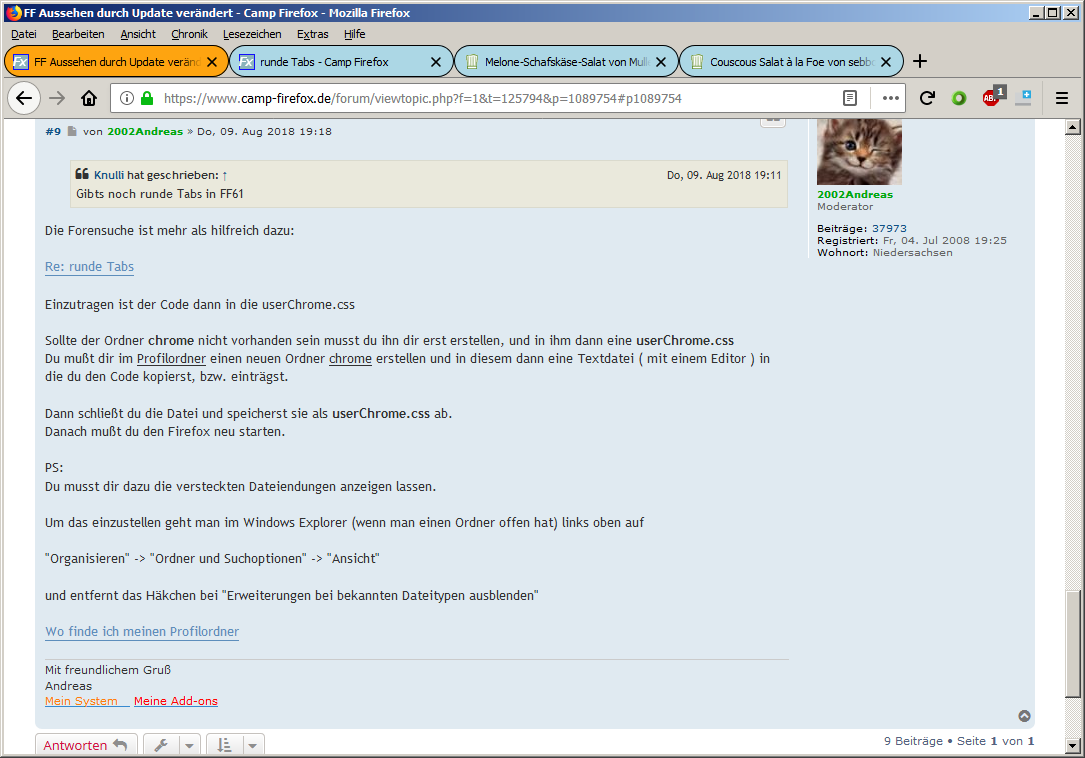Click the vertical scrollbar thumb
This screenshot has width=1085, height=758.
[x=1073, y=644]
